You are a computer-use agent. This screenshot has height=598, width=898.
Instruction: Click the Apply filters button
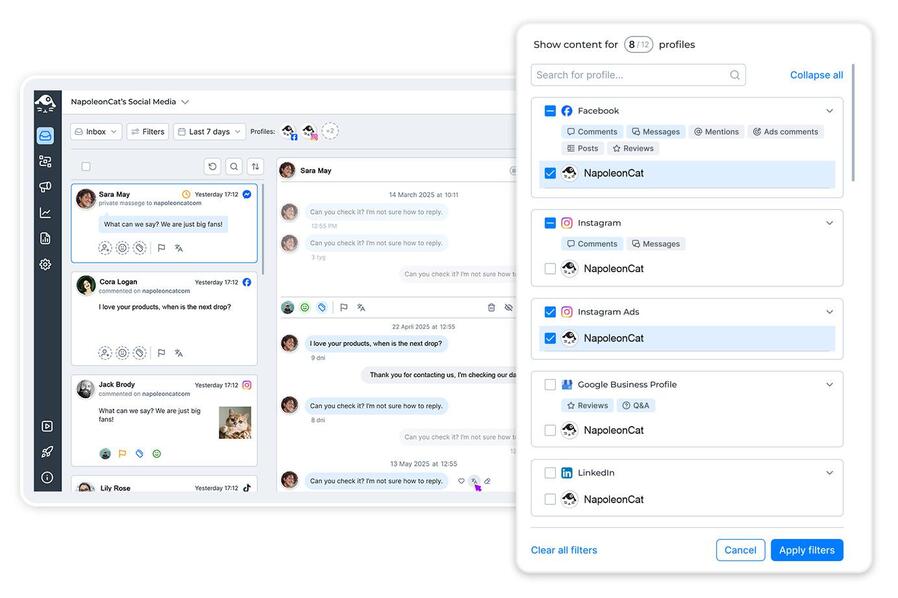pyautogui.click(x=807, y=550)
